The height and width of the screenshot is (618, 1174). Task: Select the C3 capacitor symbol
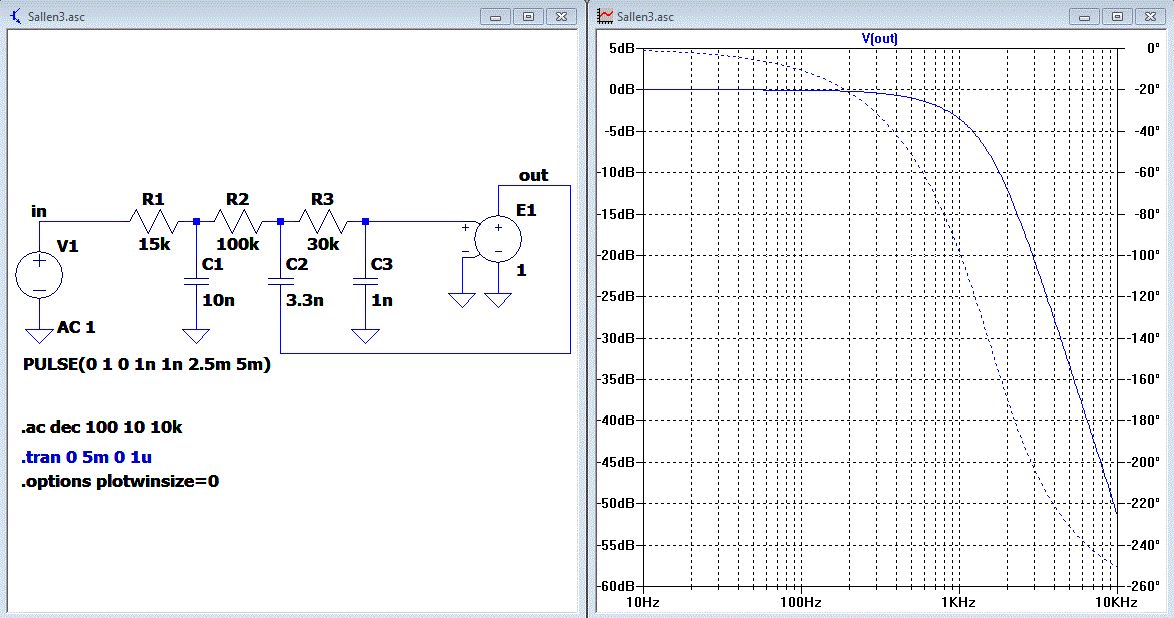pos(365,283)
